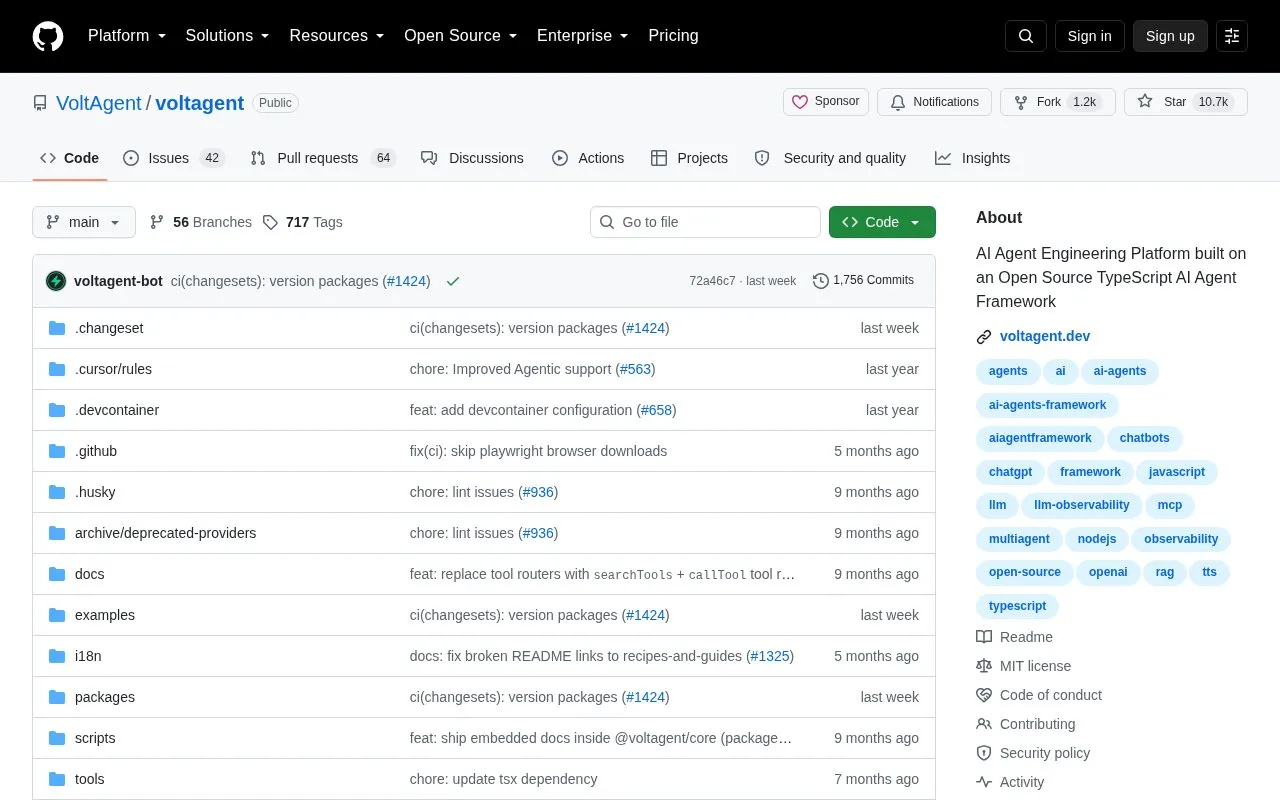This screenshot has height=800, width=1280.
Task: Open the appearance settings icon button
Action: (1232, 36)
